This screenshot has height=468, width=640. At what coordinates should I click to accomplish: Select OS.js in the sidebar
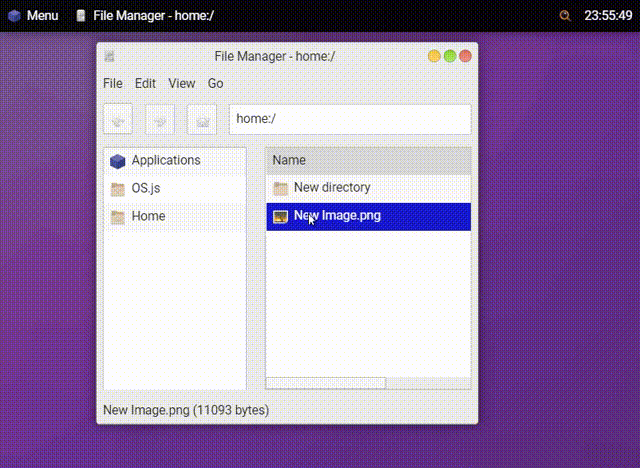click(x=175, y=189)
